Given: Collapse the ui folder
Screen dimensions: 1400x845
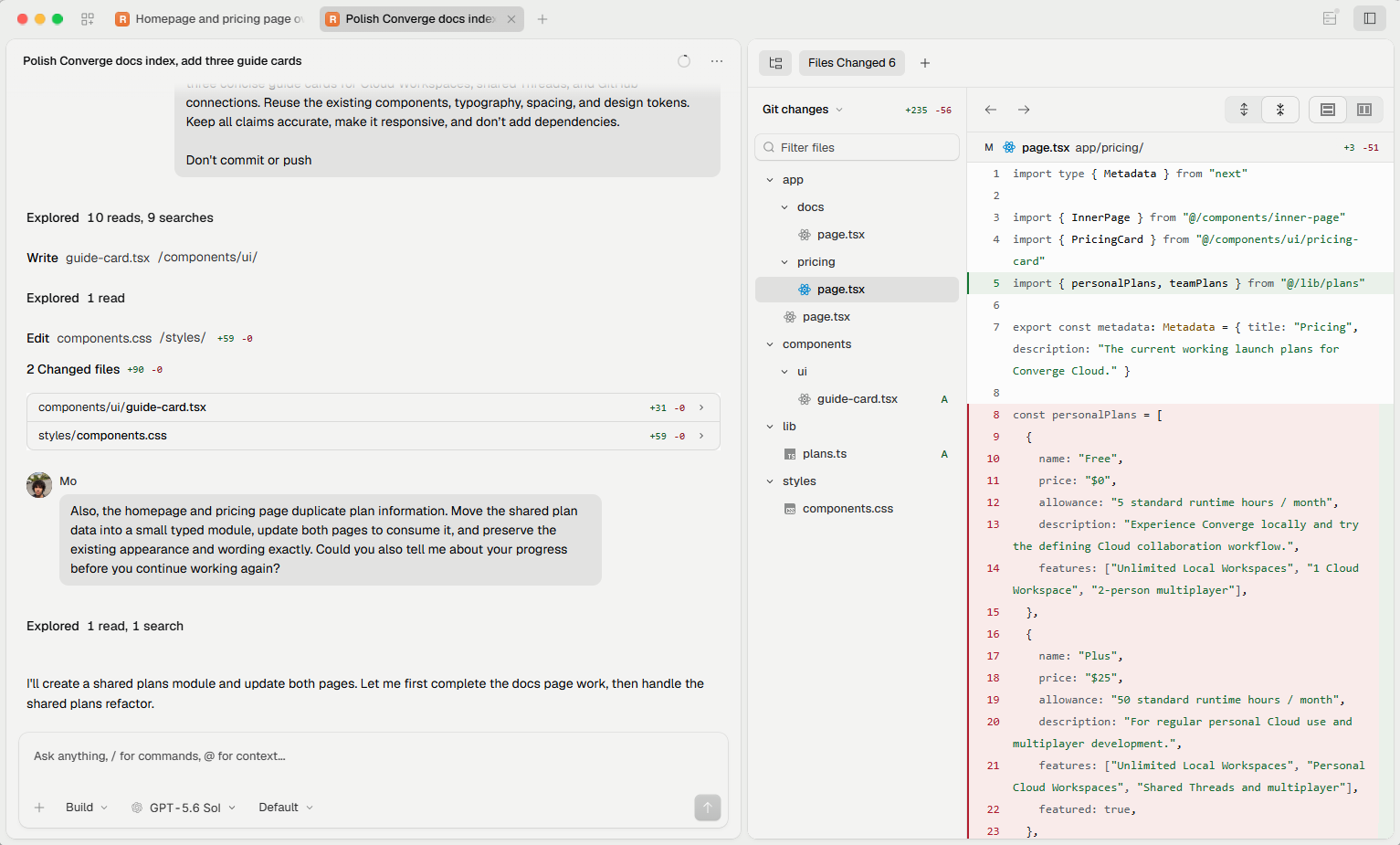Looking at the screenshot, I should (858, 372).
